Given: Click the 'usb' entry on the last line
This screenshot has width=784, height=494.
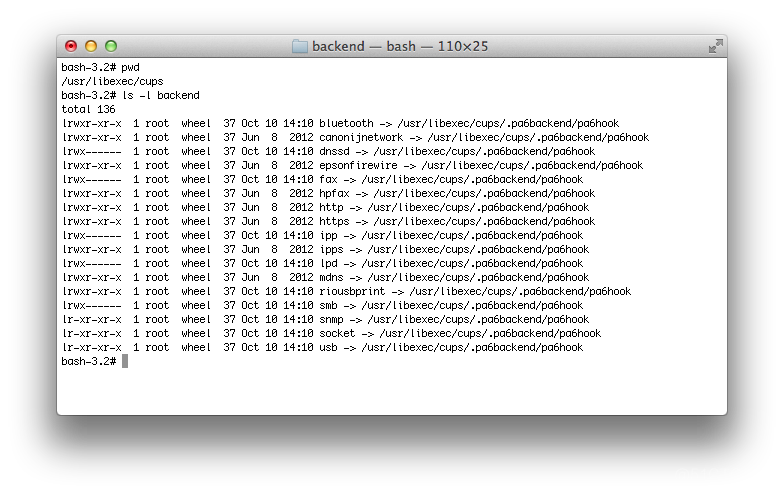Looking at the screenshot, I should [328, 348].
